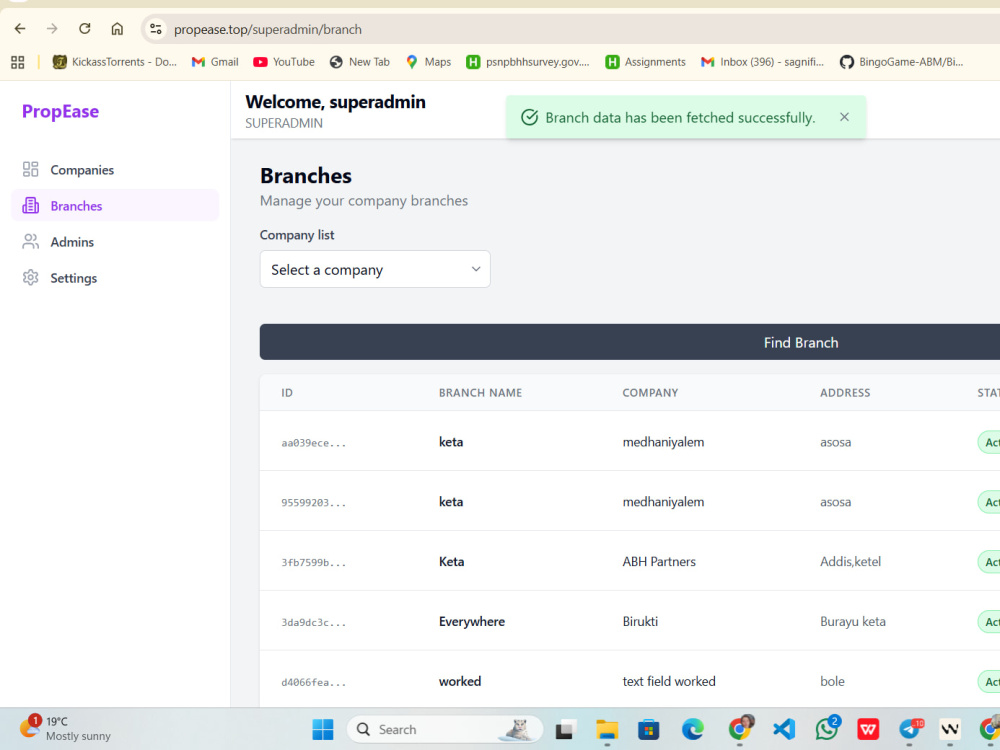Open Admins in the sidebar
The width and height of the screenshot is (1000, 750).
click(115, 242)
